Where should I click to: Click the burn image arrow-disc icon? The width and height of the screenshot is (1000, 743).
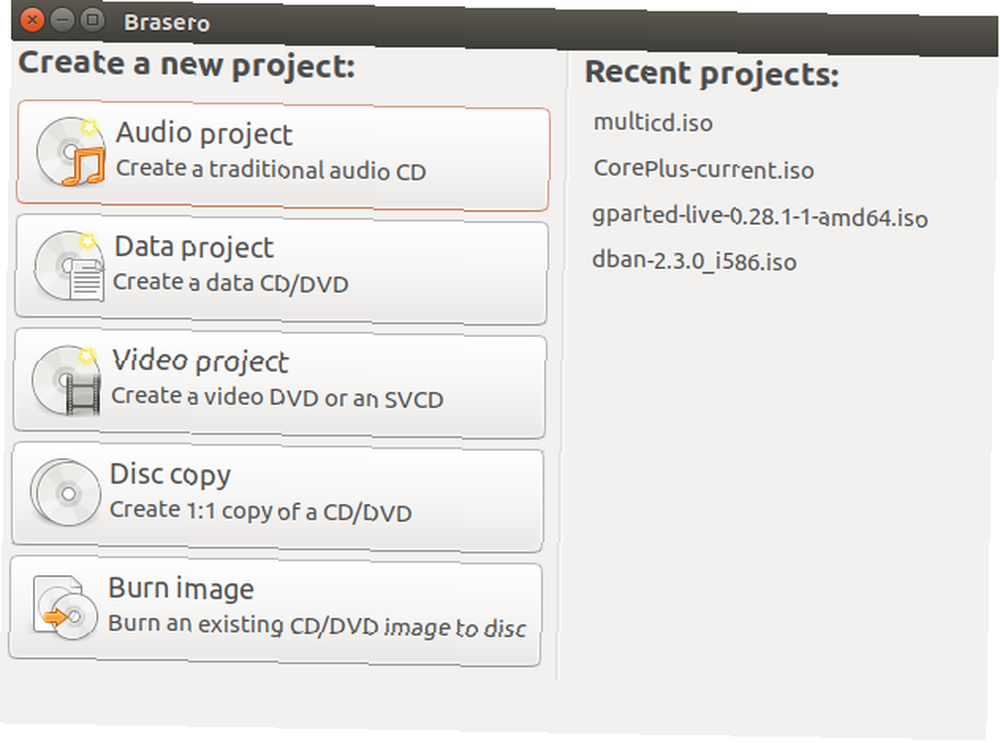pos(64,607)
